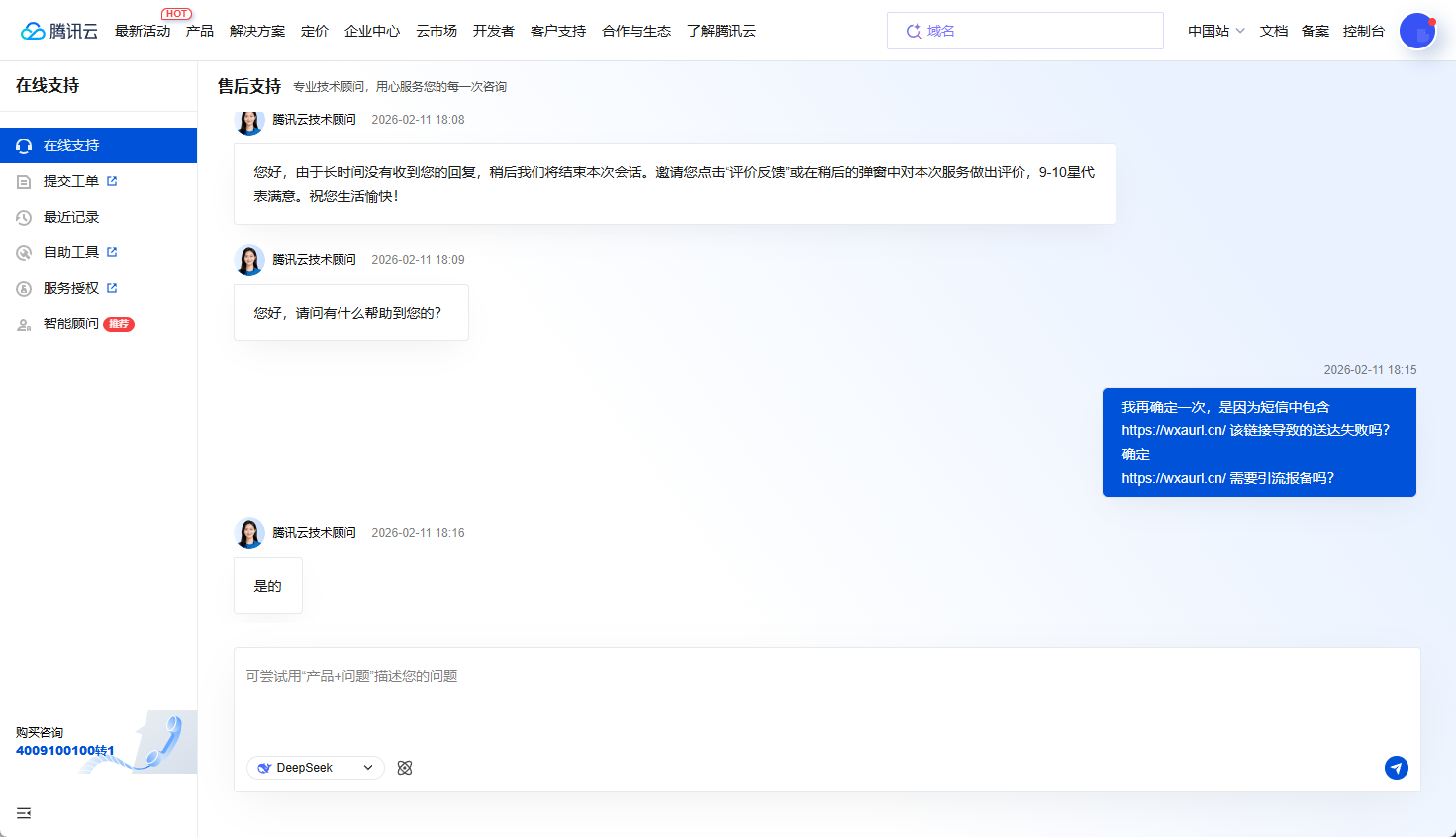Open the user avatar at top right

click(x=1417, y=31)
